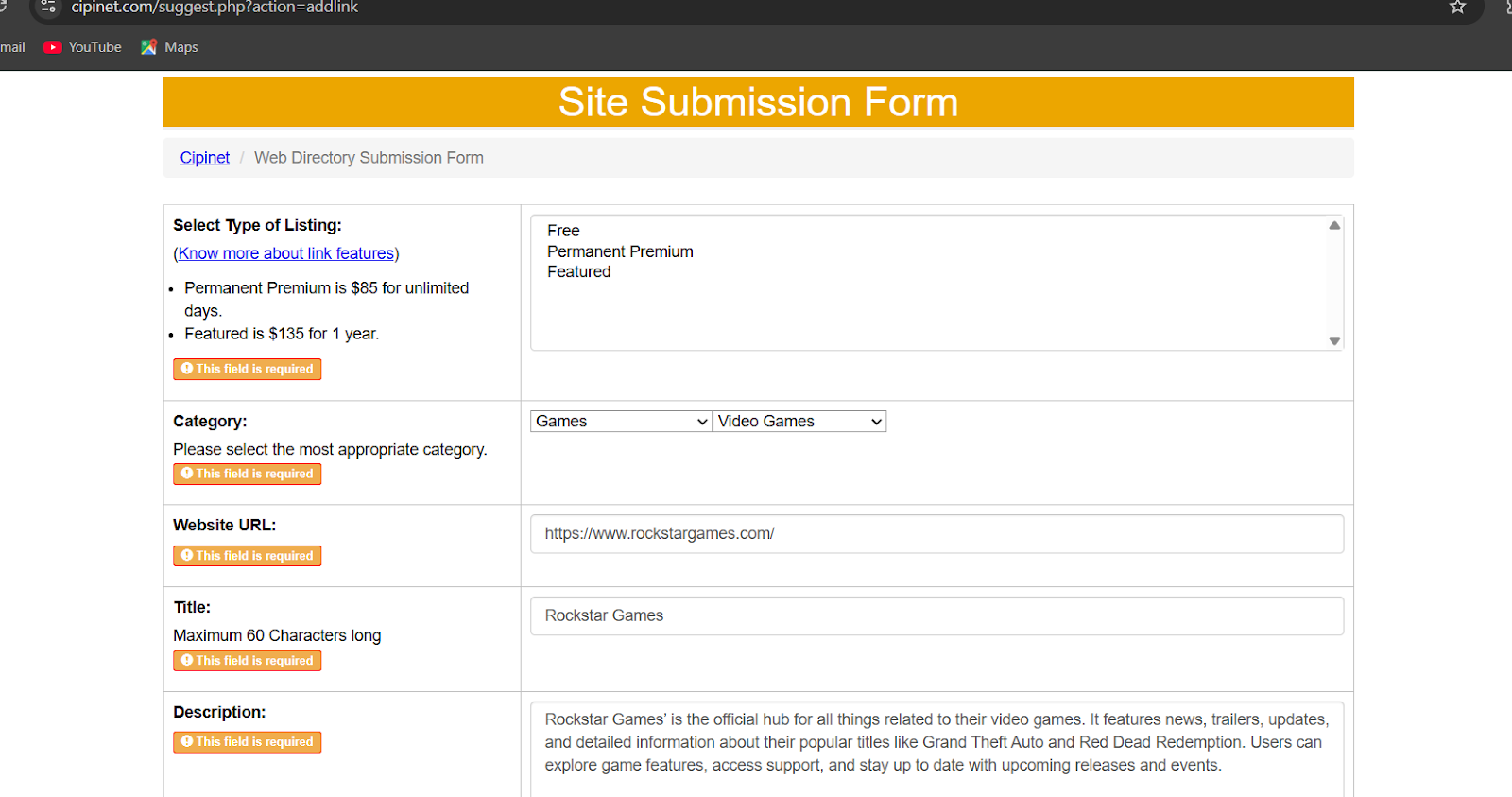Open the Cipinet breadcrumb link
The height and width of the screenshot is (797, 1512).
tap(205, 158)
